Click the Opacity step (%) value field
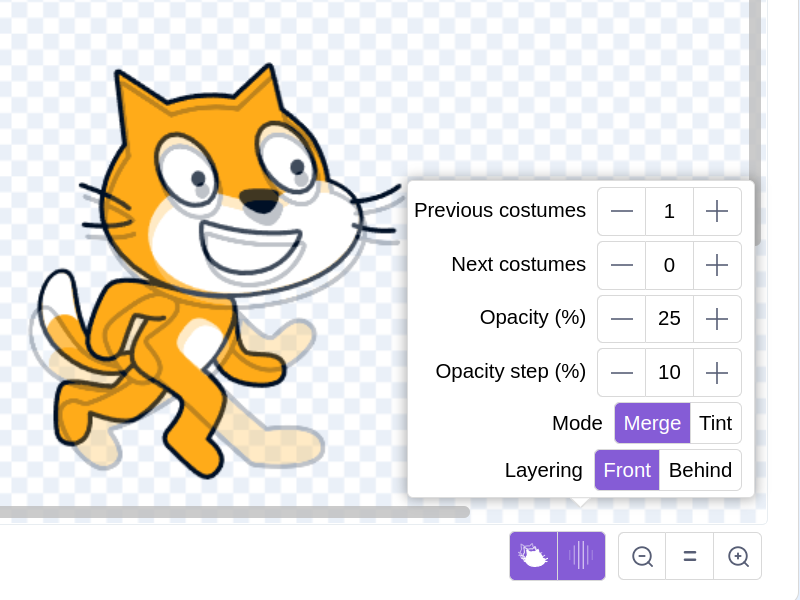Screen dimensions: 800x600 coord(669,372)
